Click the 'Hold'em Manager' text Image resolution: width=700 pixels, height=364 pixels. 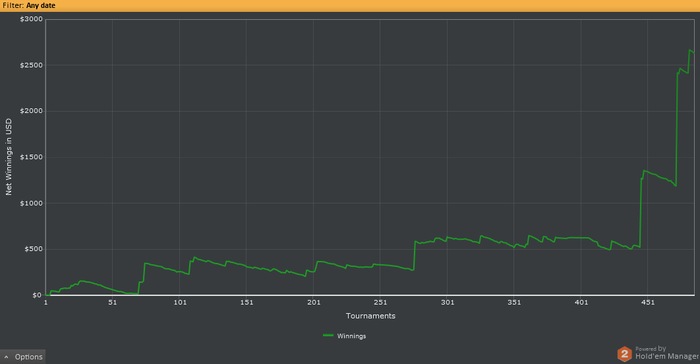pos(667,356)
